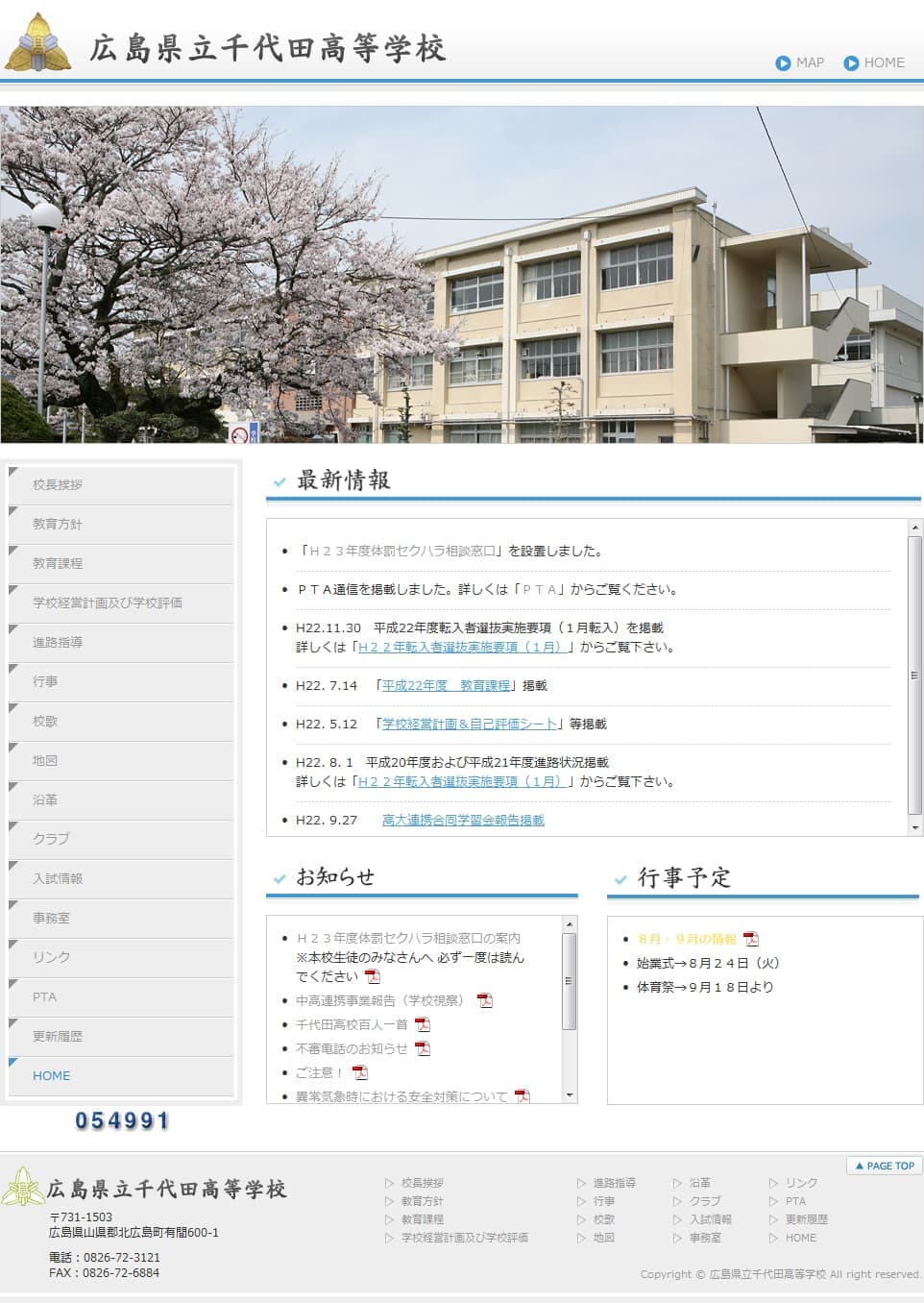Open the 学校経営計画＆自己評価シート link
The height and width of the screenshot is (1303, 924).
pyautogui.click(x=470, y=724)
